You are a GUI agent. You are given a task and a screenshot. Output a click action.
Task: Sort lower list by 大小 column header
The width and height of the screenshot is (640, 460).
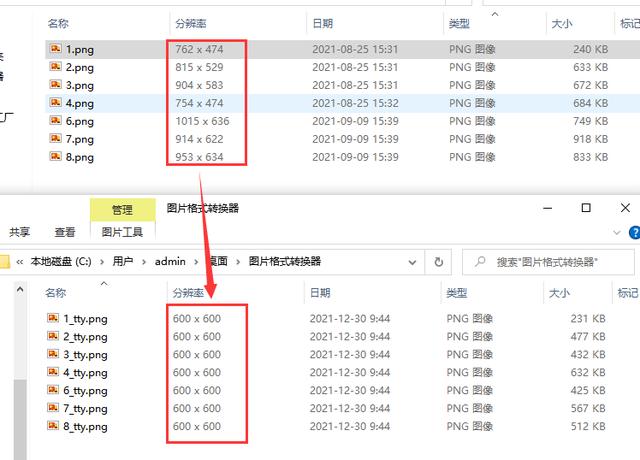click(559, 293)
